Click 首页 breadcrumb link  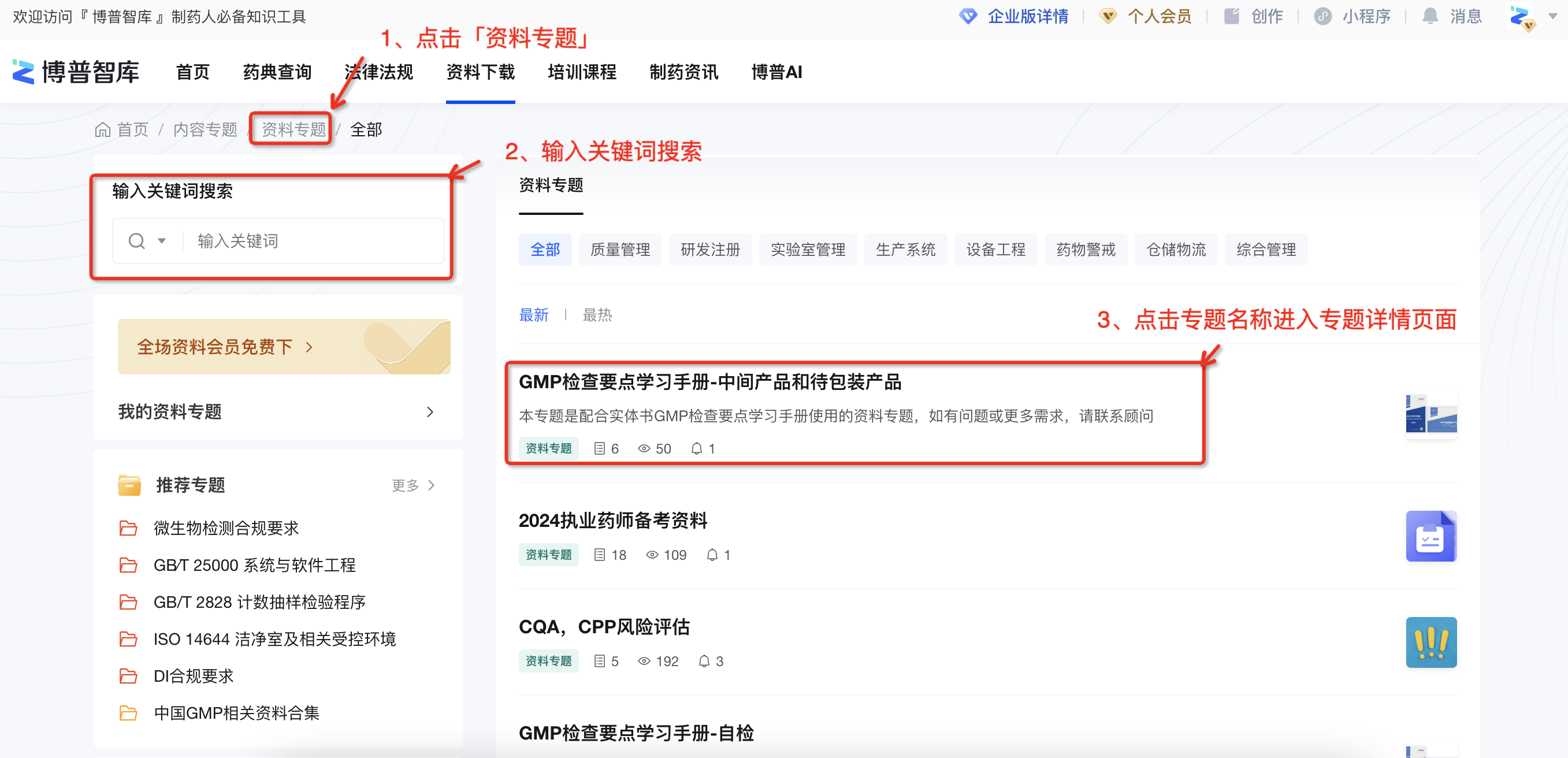point(133,129)
